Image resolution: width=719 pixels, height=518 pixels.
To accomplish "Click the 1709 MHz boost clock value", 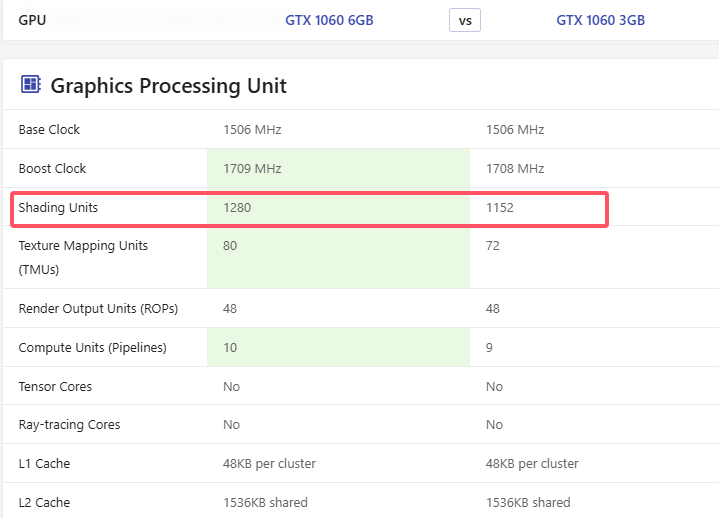I will [x=252, y=169].
